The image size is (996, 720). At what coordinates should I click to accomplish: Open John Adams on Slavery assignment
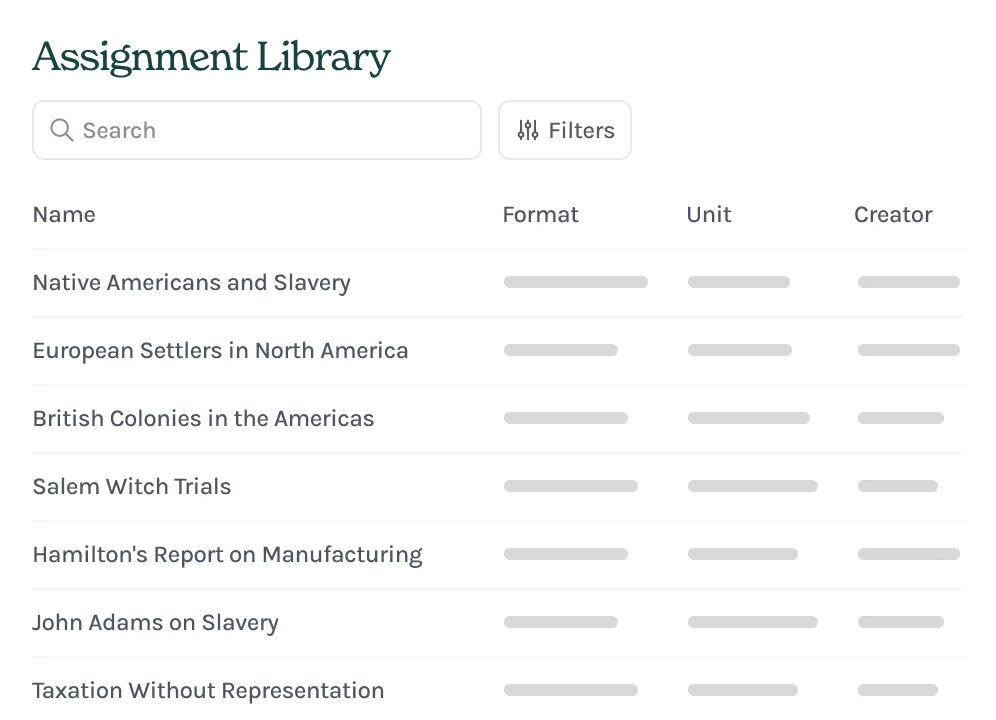(155, 622)
